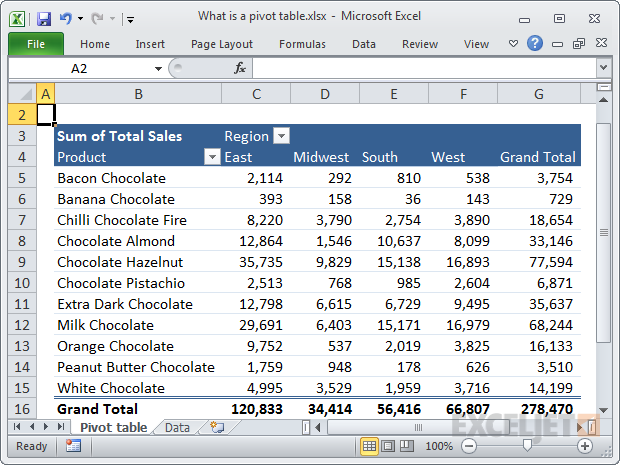Select the Peanut Butter Chocolate cell
The image size is (620, 465).
[138, 367]
